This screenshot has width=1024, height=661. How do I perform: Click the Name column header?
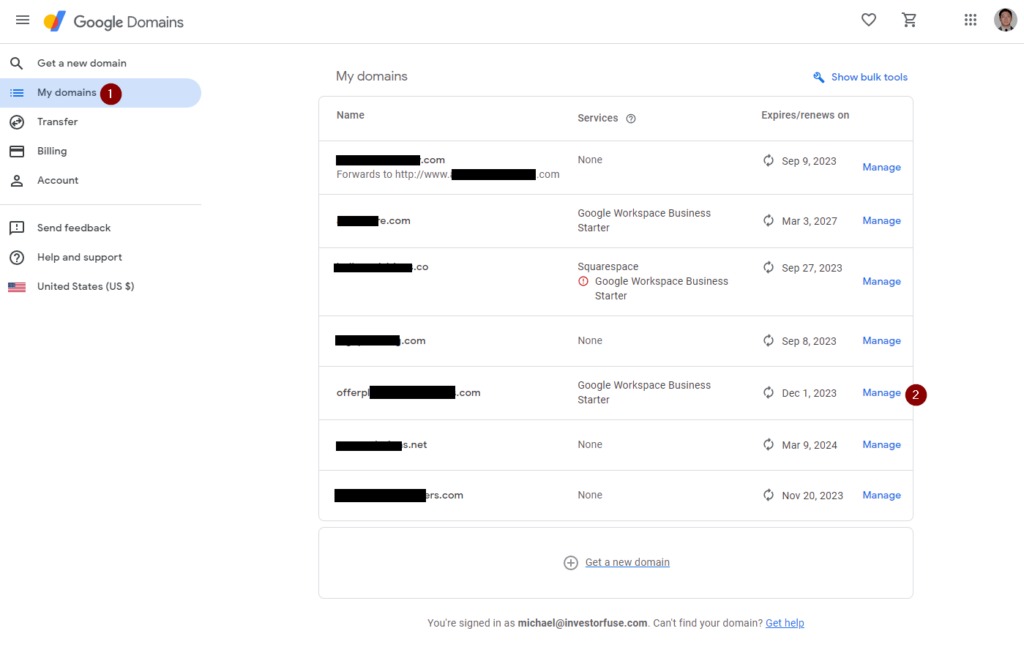pos(350,115)
